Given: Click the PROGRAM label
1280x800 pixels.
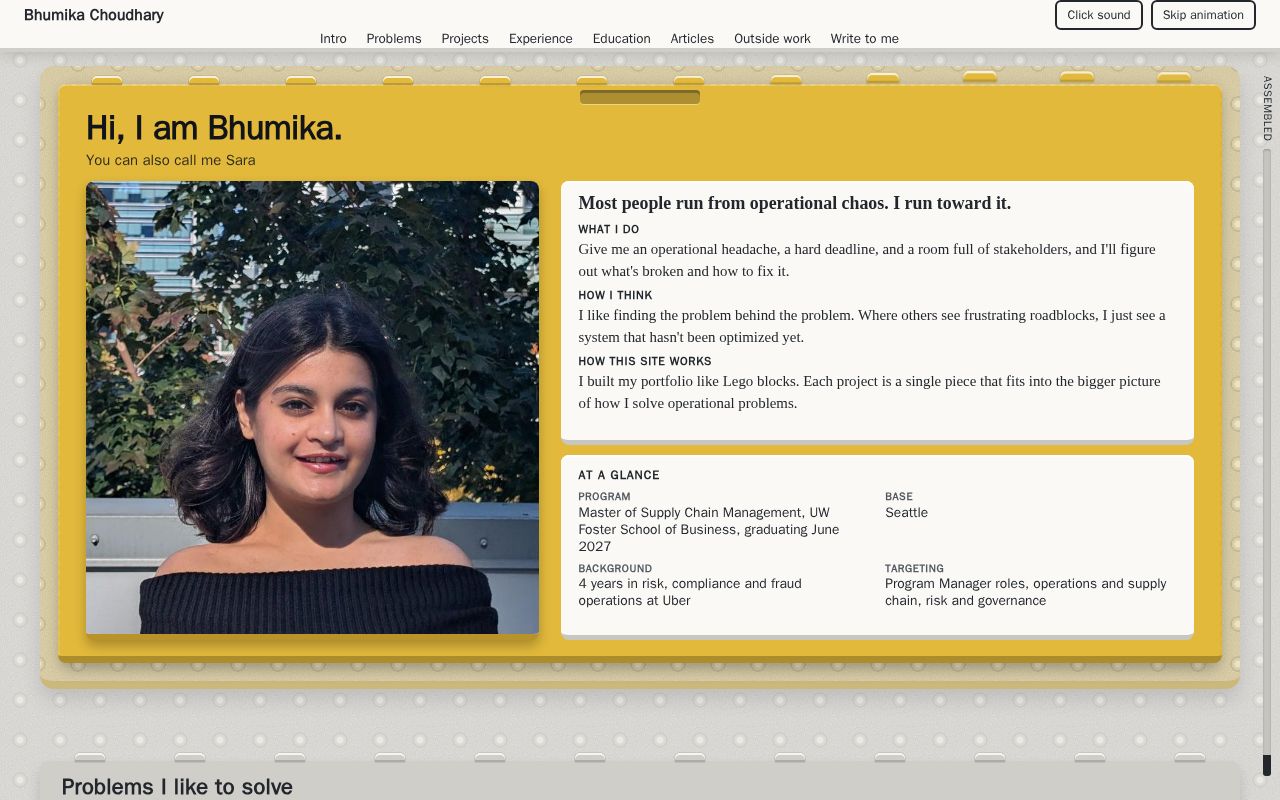Looking at the screenshot, I should coord(604,496).
